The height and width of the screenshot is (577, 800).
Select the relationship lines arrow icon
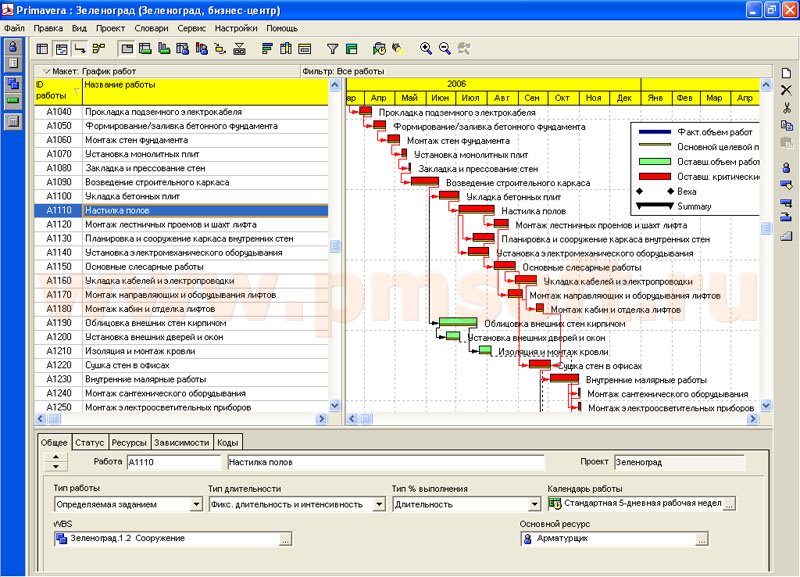point(80,49)
